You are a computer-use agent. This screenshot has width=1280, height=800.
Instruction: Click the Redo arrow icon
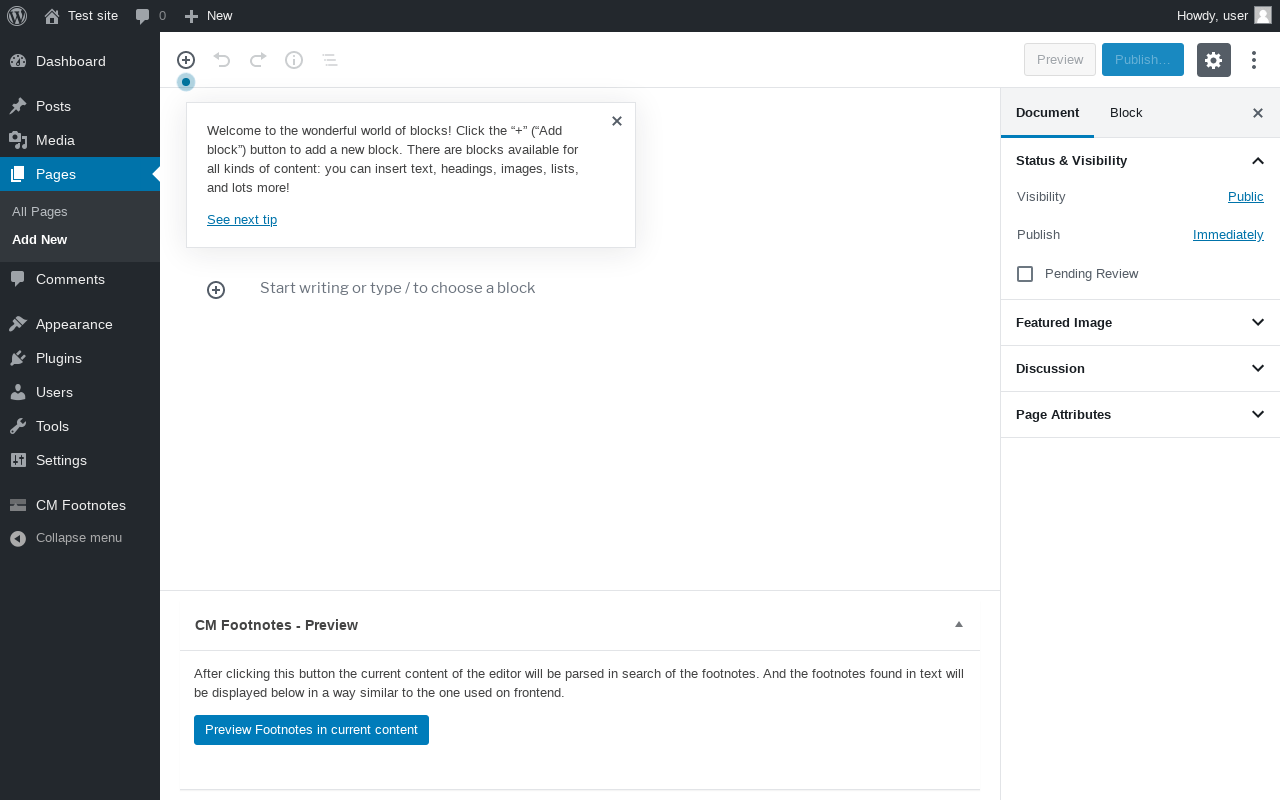coord(258,60)
